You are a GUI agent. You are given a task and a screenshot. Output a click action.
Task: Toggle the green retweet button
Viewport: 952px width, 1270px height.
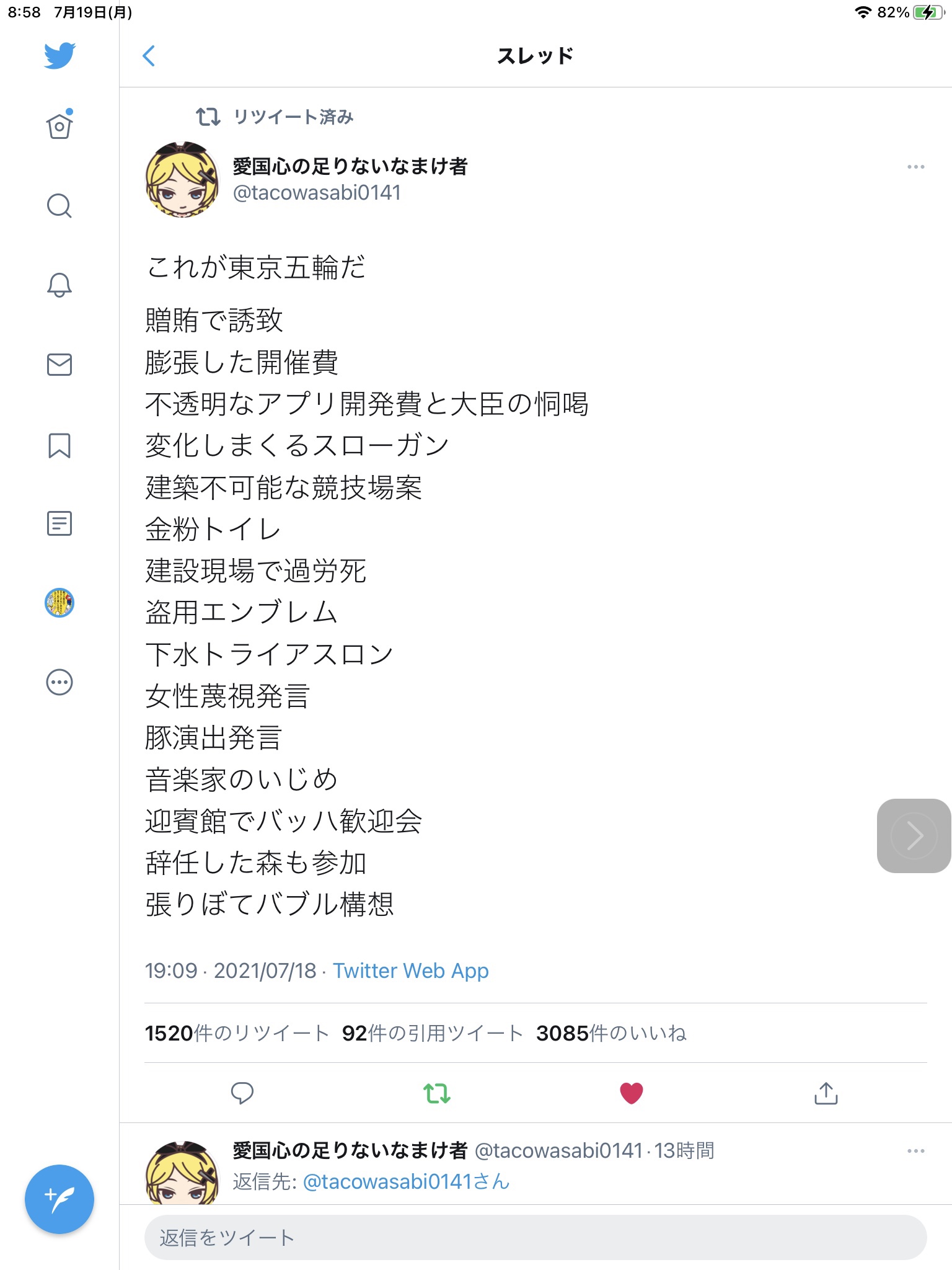[436, 1093]
